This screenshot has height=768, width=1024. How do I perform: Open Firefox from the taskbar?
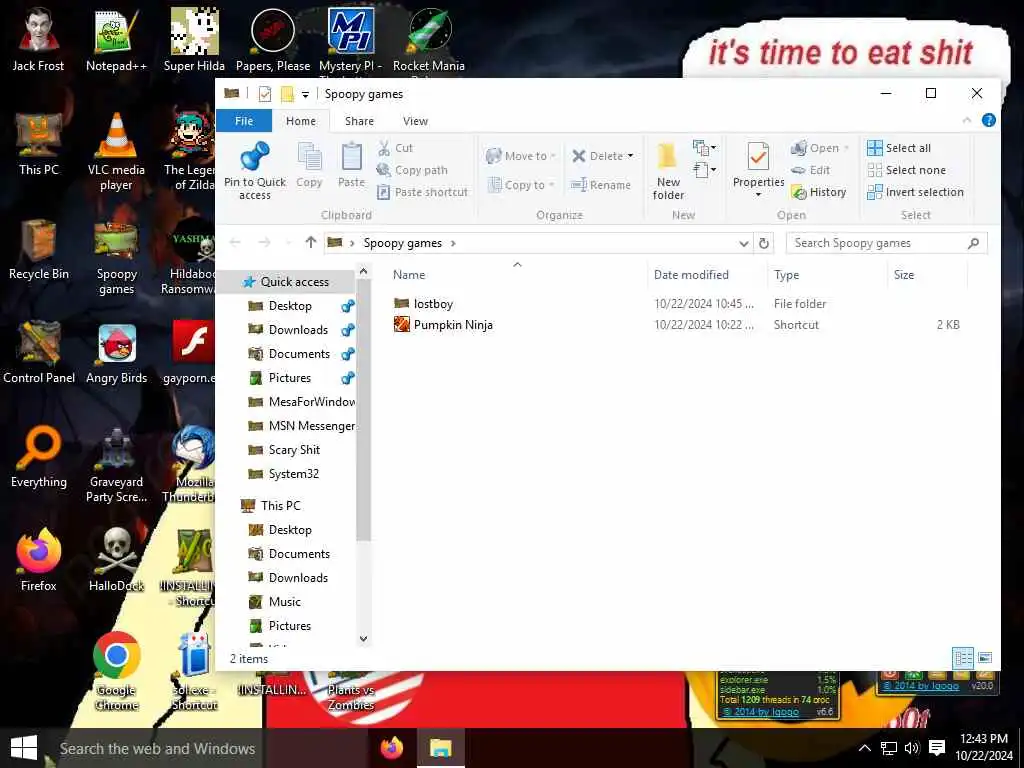pos(392,748)
